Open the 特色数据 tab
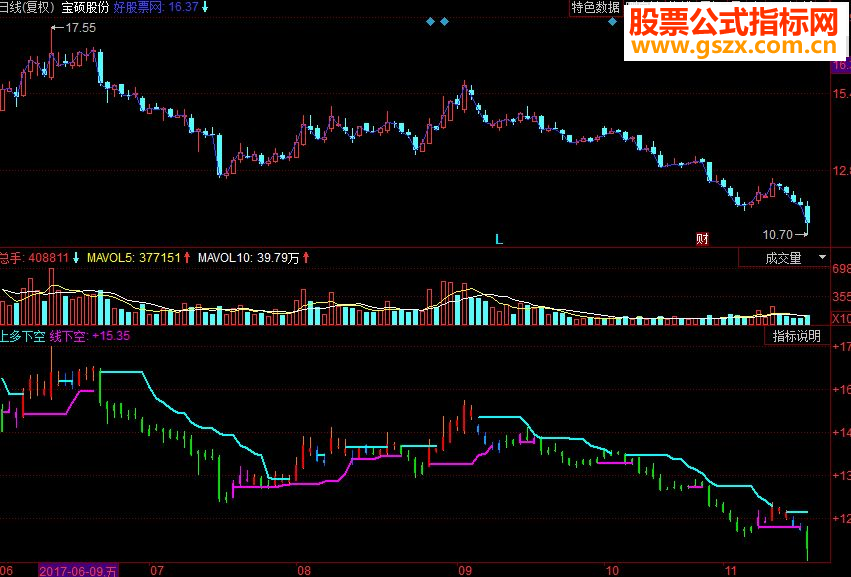The height and width of the screenshot is (577, 851). 595,8
